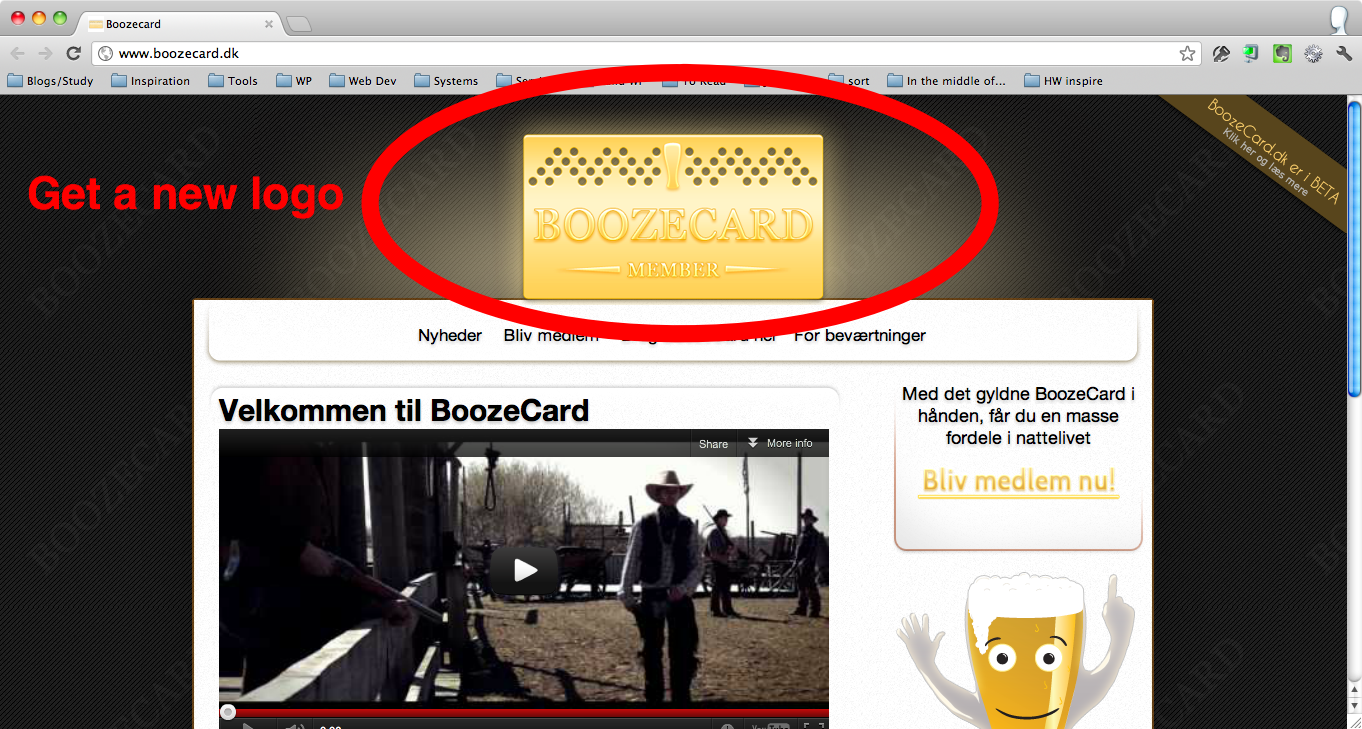Open the Web Dev bookmarks folder

click(x=363, y=81)
